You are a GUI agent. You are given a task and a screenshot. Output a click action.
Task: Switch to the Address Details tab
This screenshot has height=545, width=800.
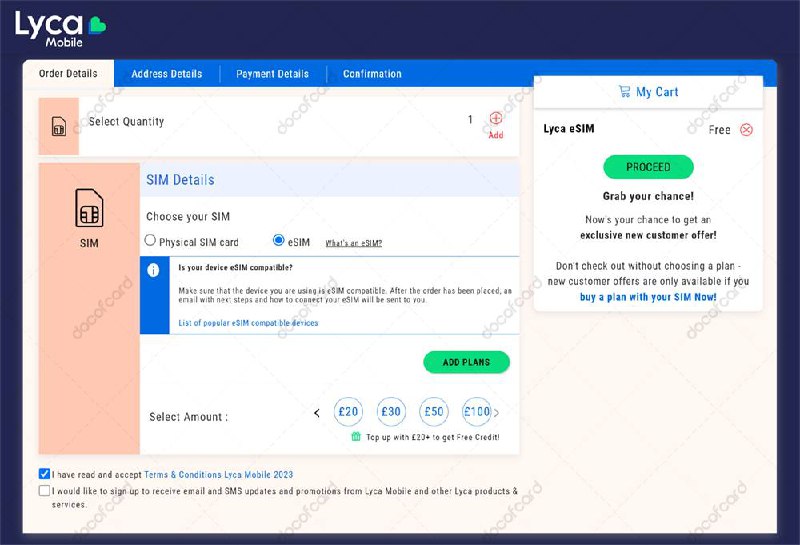166,74
